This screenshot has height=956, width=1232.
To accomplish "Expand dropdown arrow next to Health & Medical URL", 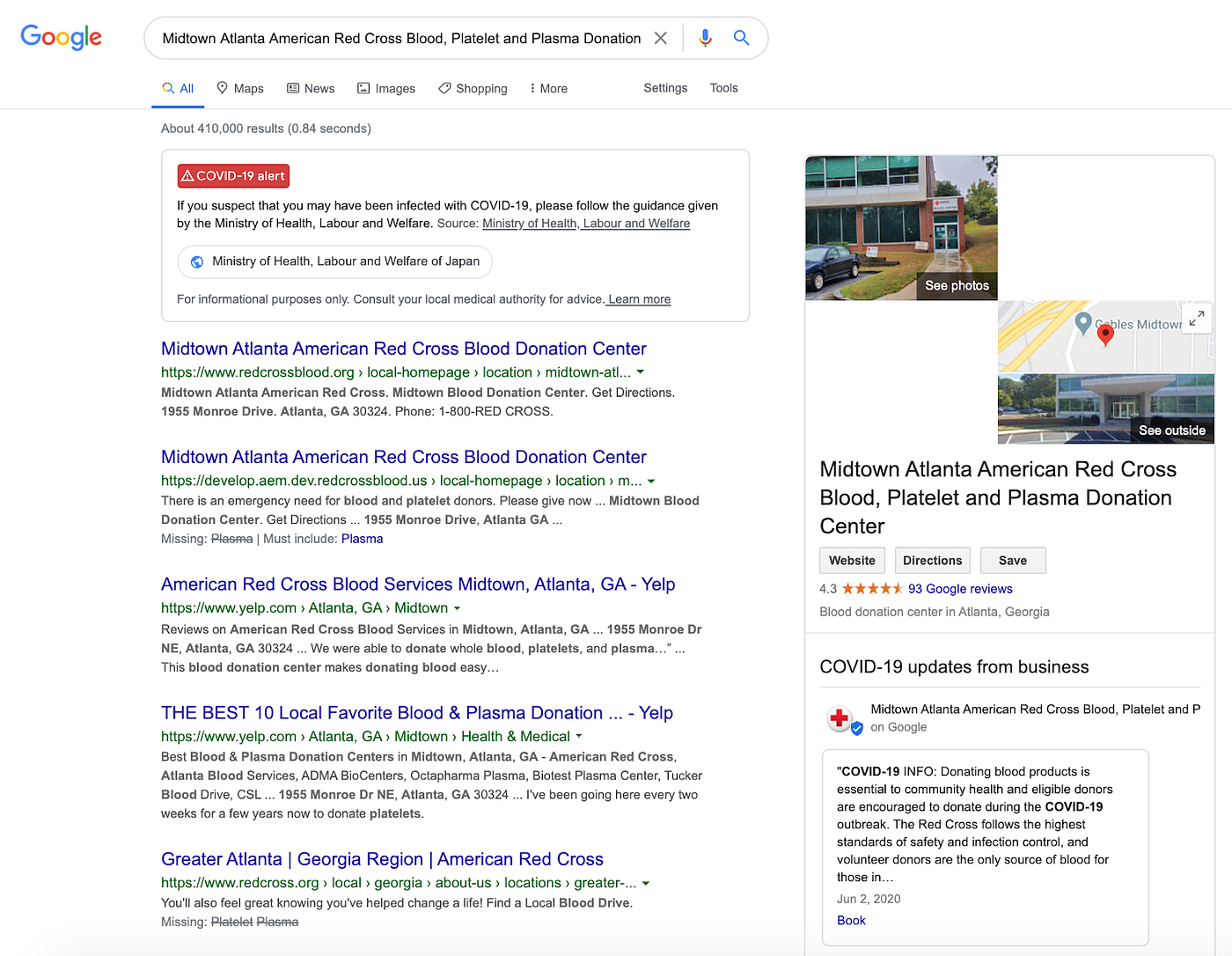I will [x=578, y=737].
